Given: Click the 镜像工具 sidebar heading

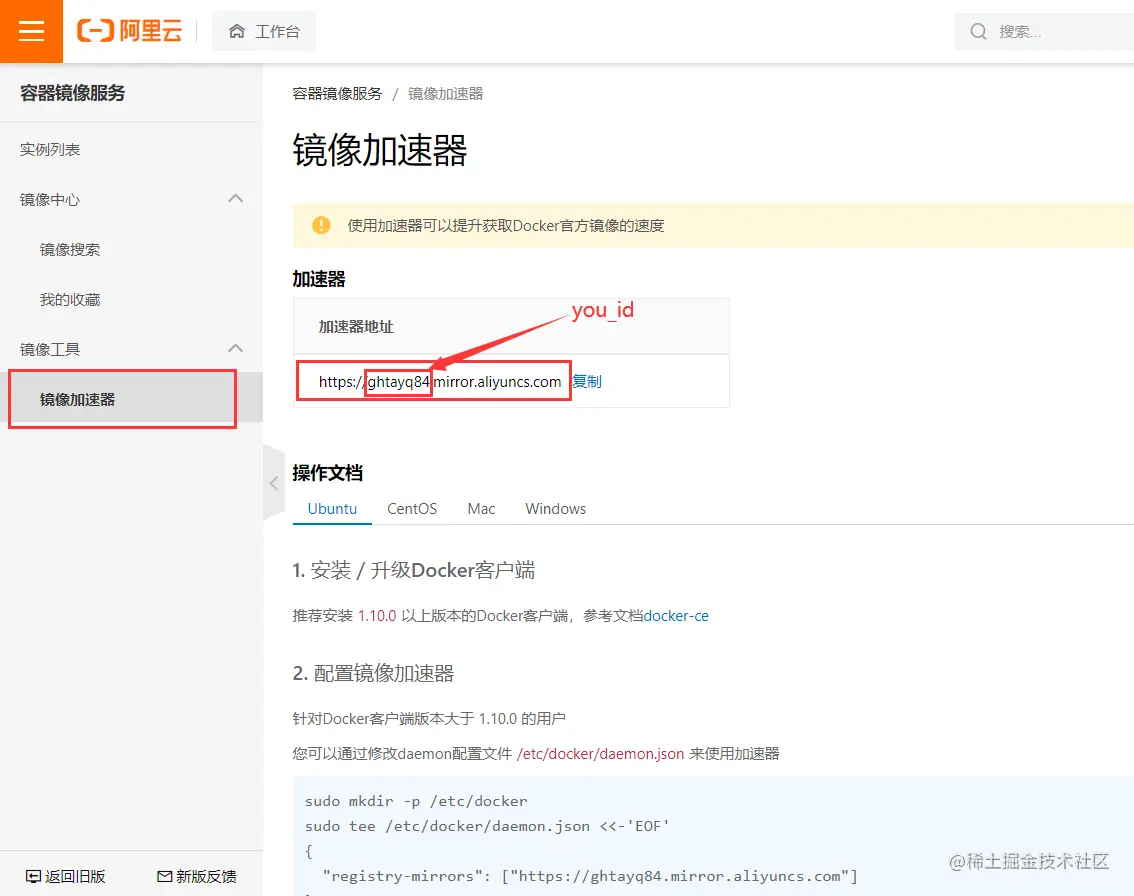Looking at the screenshot, I should 50,349.
